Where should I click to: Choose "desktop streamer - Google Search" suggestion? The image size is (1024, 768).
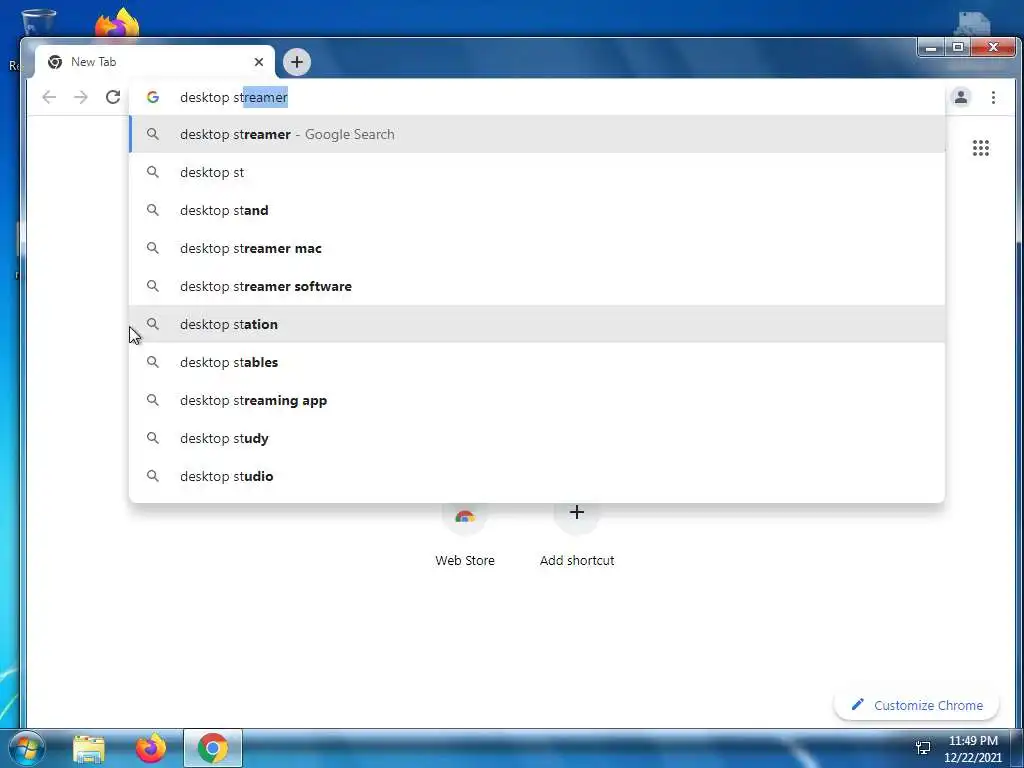[537, 135]
